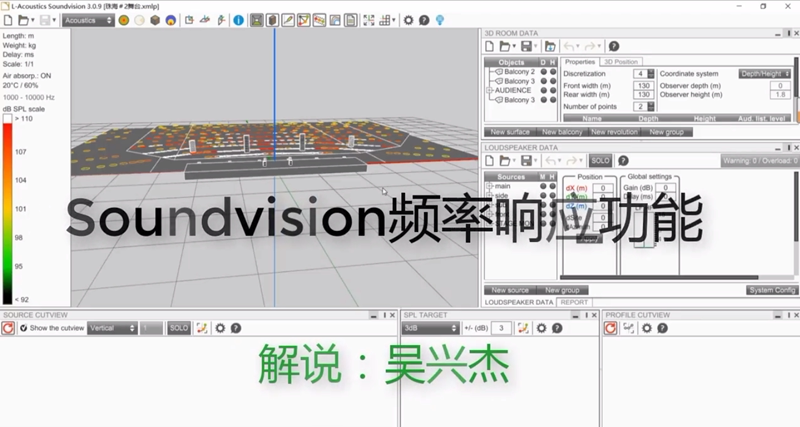The image size is (800, 427).
Task: Select the REPORT bottom tab
Action: click(x=574, y=302)
